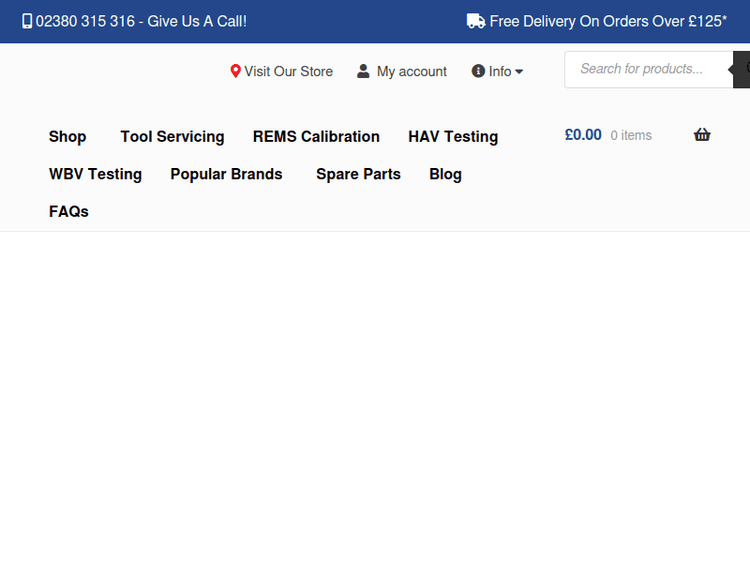The height and width of the screenshot is (563, 750).
Task: Click the info circle icon
Action: 478,71
